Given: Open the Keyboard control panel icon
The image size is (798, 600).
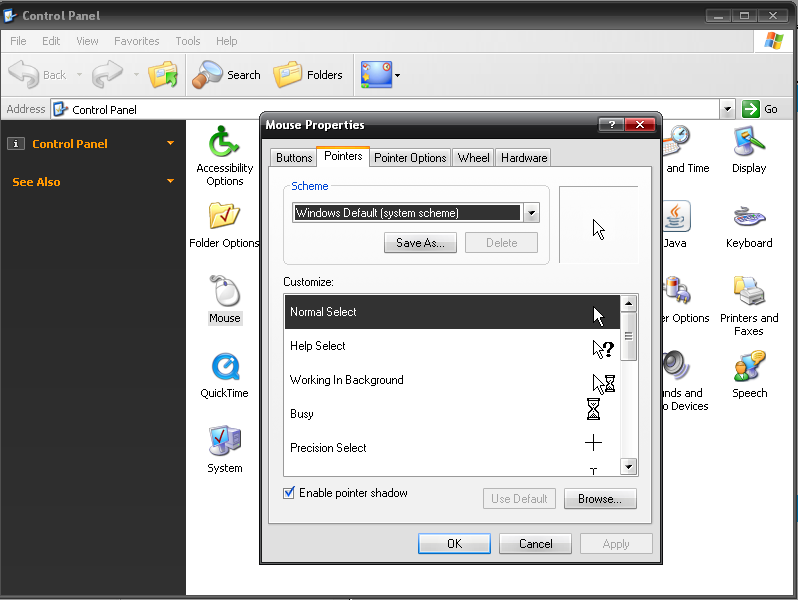Looking at the screenshot, I should point(749,227).
